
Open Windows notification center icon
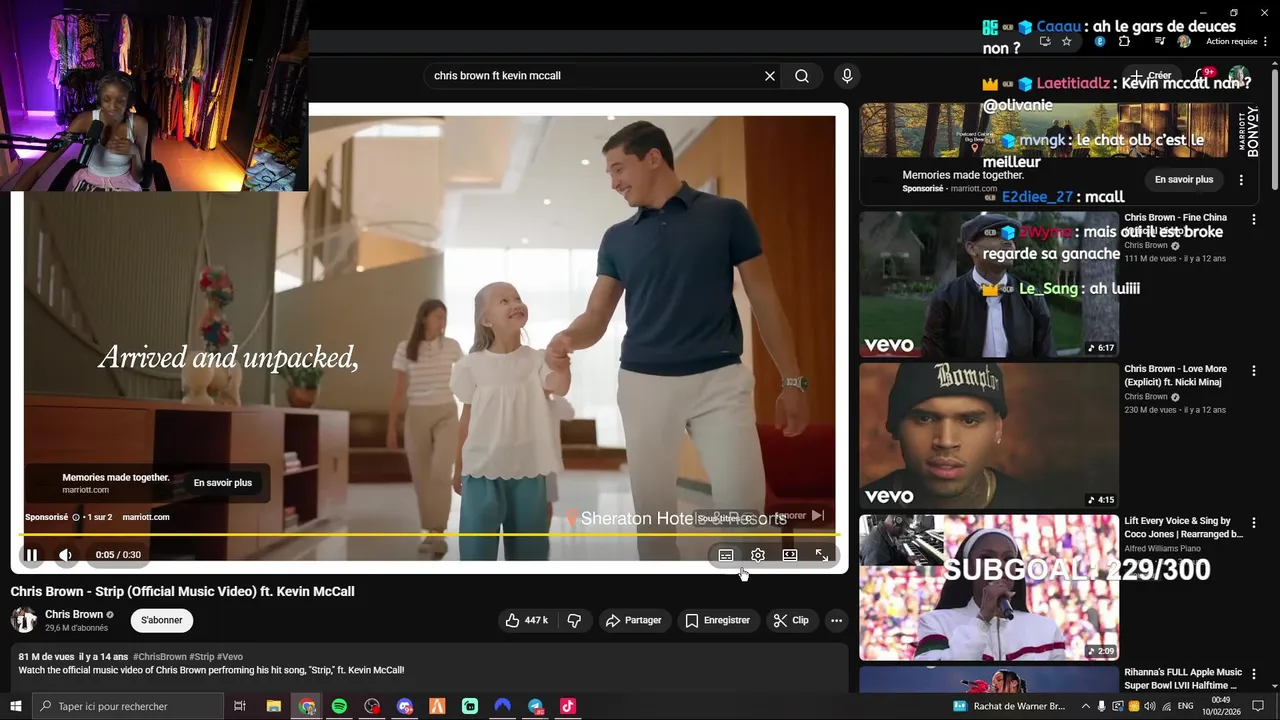1258,706
